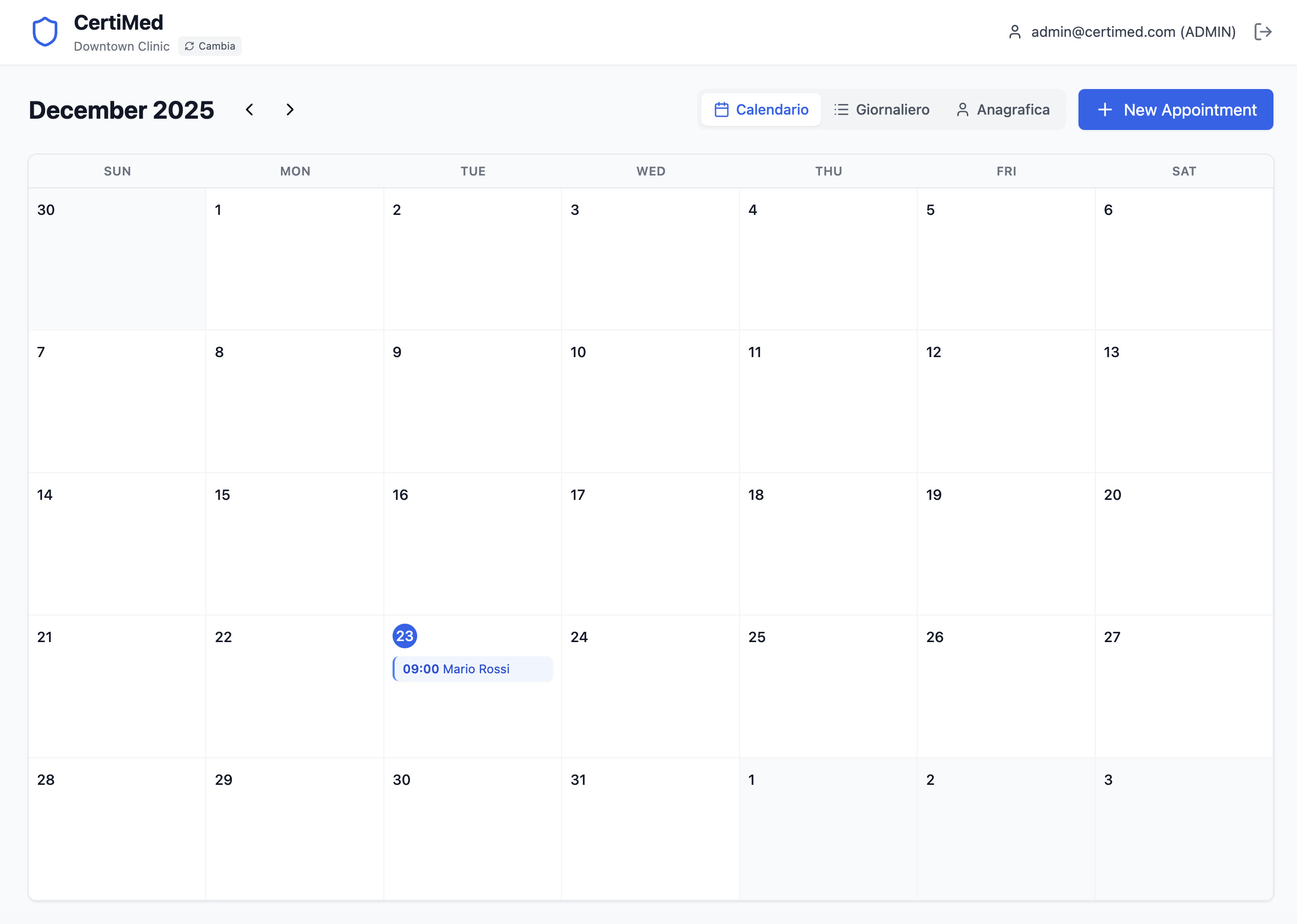
Task: Click the logout icon in top right corner
Action: 1263,32
